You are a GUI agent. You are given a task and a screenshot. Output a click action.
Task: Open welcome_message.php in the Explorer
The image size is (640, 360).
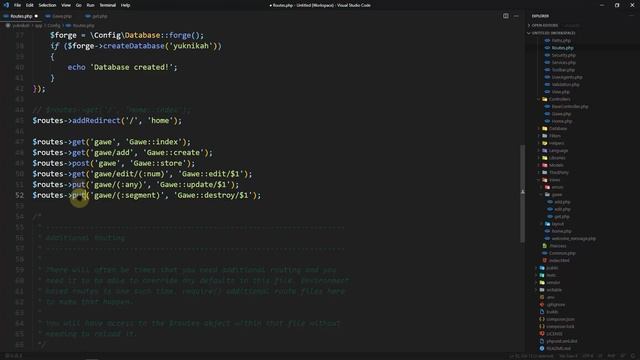(573, 239)
